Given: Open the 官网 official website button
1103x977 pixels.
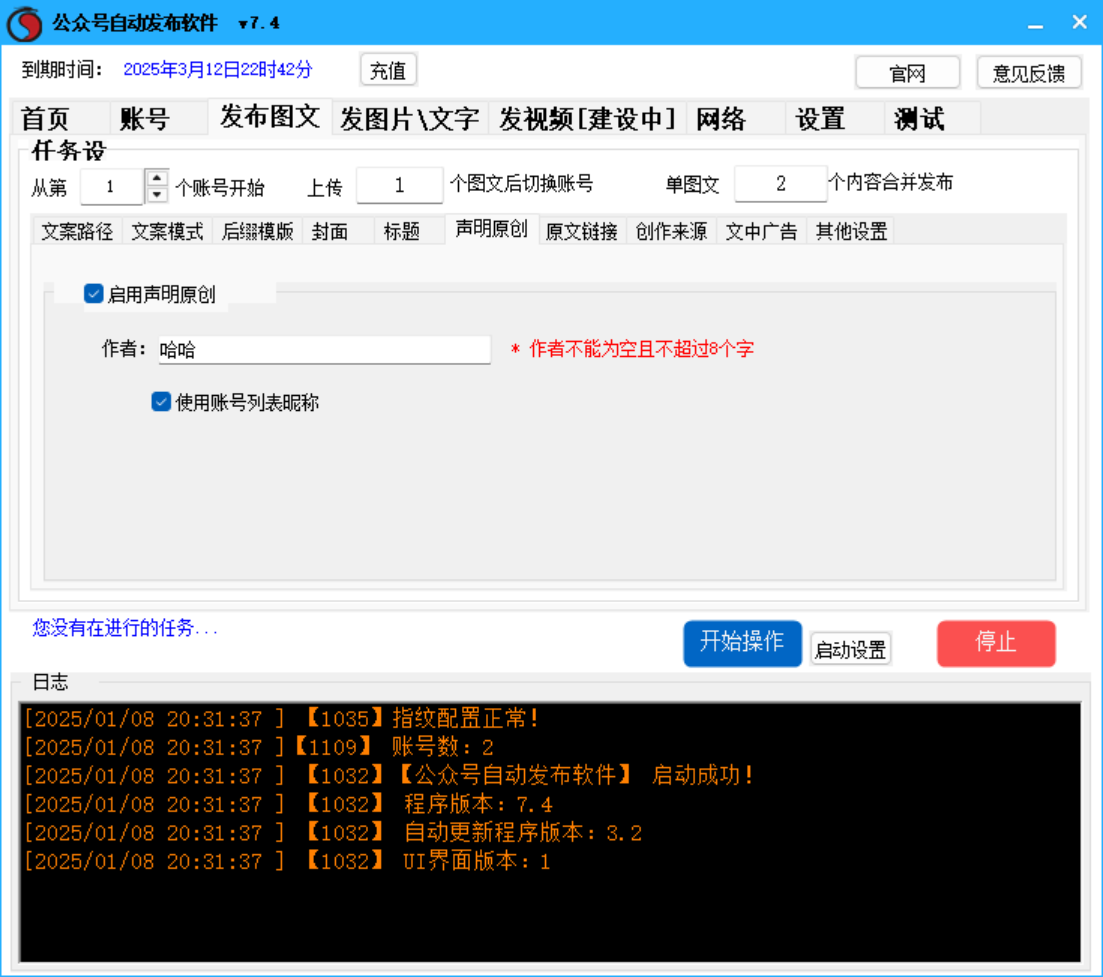Looking at the screenshot, I should (907, 73).
